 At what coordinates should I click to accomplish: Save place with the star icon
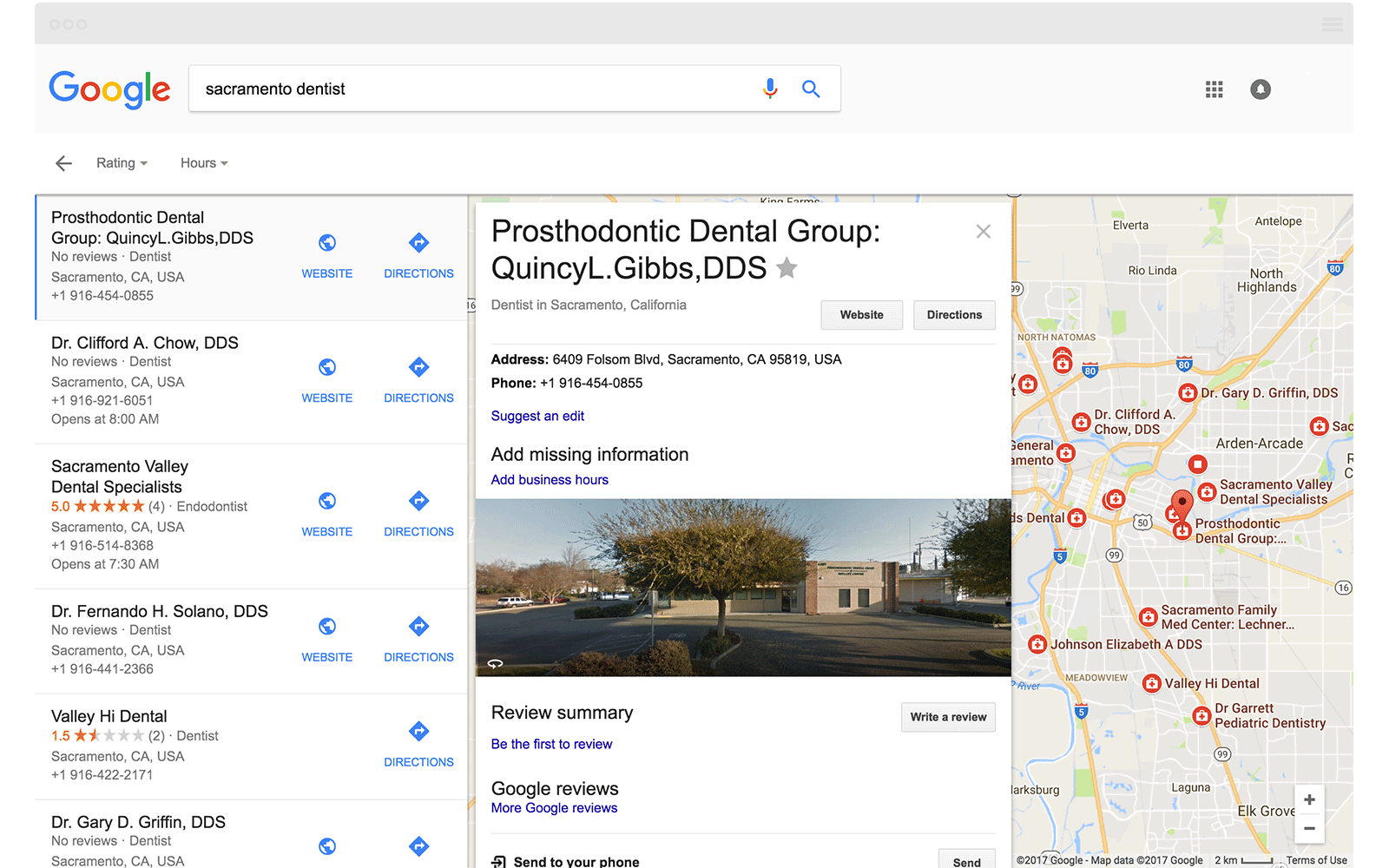click(787, 268)
